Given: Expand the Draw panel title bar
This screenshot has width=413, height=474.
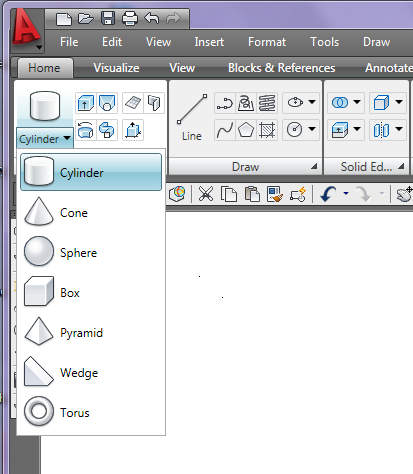Looking at the screenshot, I should click(x=245, y=167).
